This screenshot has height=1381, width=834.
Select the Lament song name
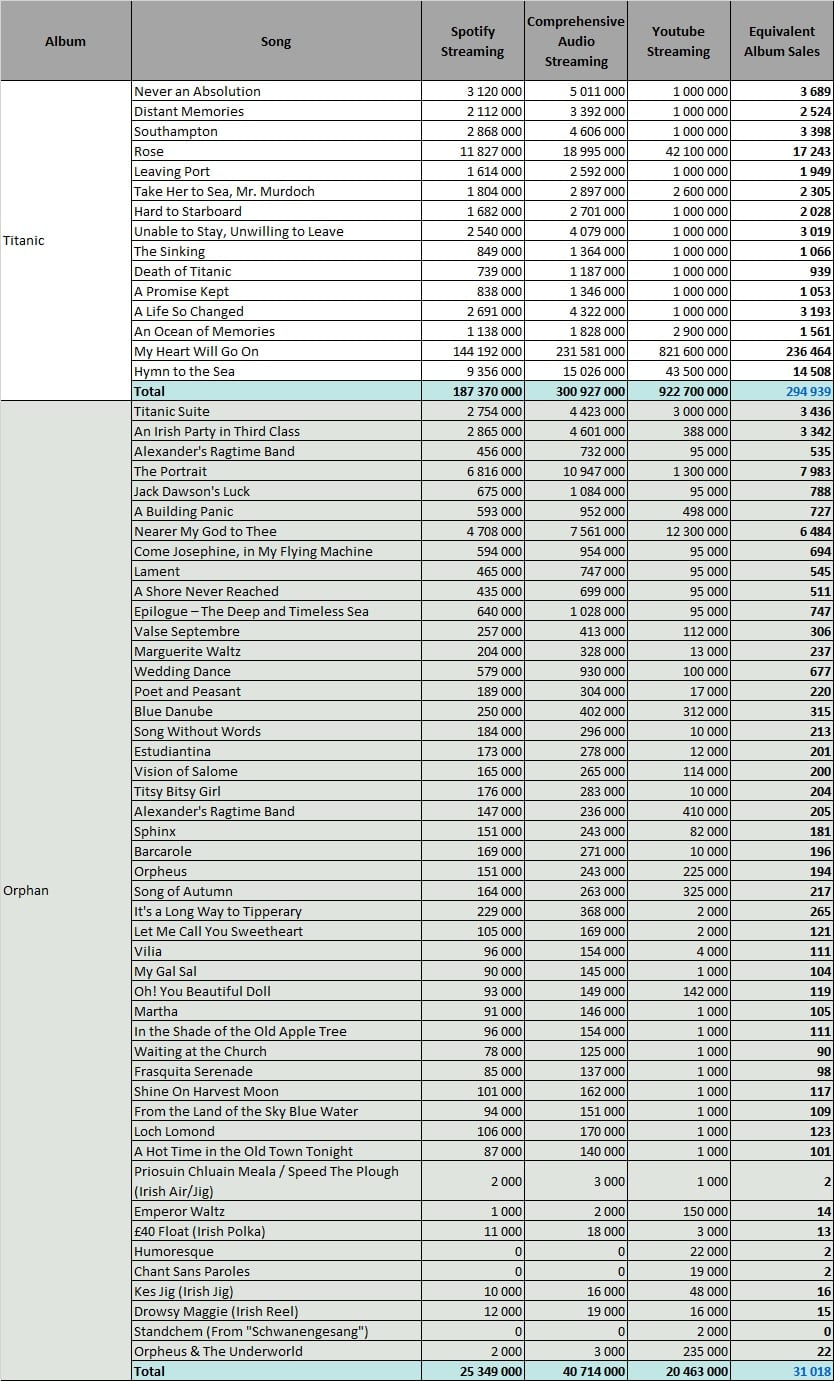point(157,571)
